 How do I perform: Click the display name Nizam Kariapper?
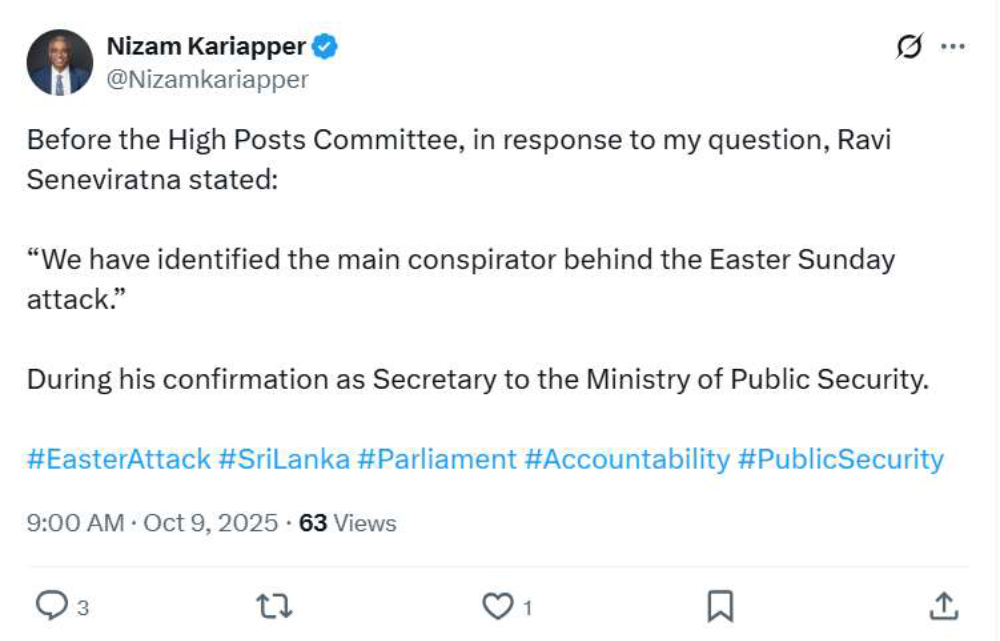[x=205, y=46]
